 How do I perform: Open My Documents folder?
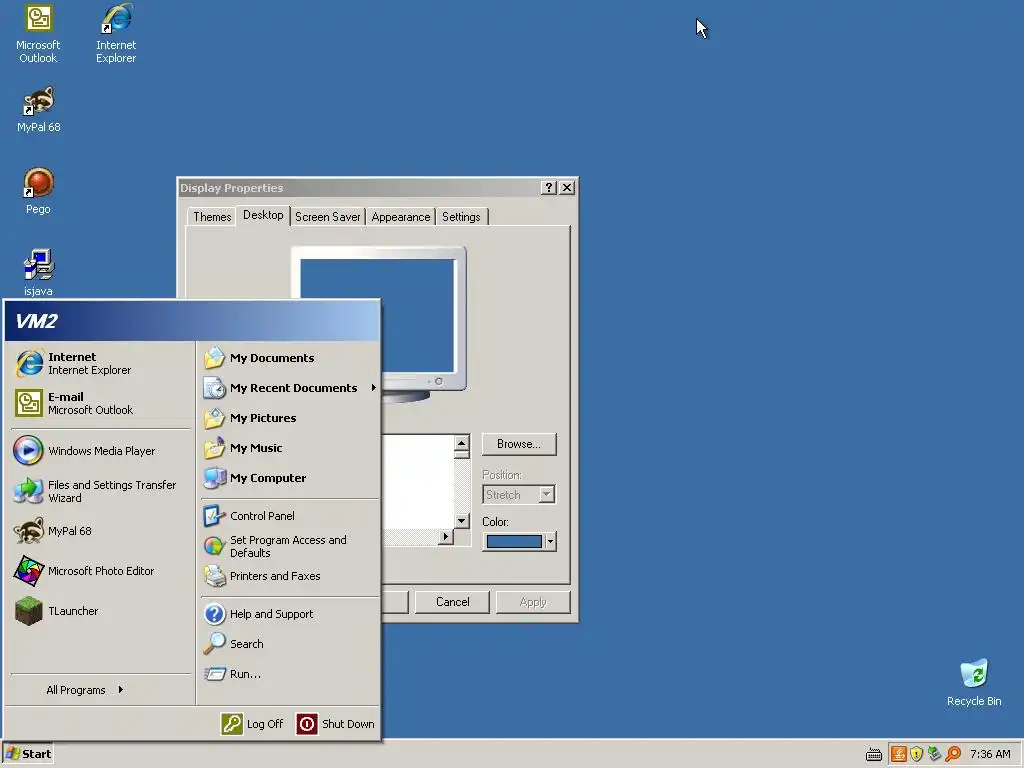click(x=290, y=358)
